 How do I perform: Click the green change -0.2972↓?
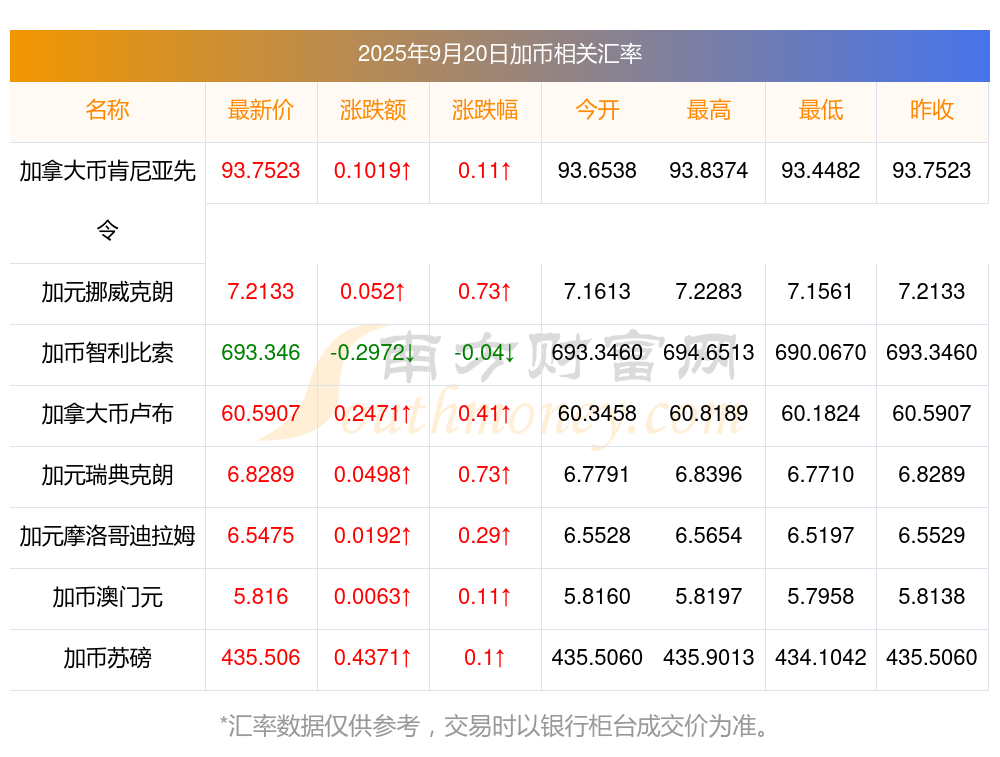[x=373, y=352]
